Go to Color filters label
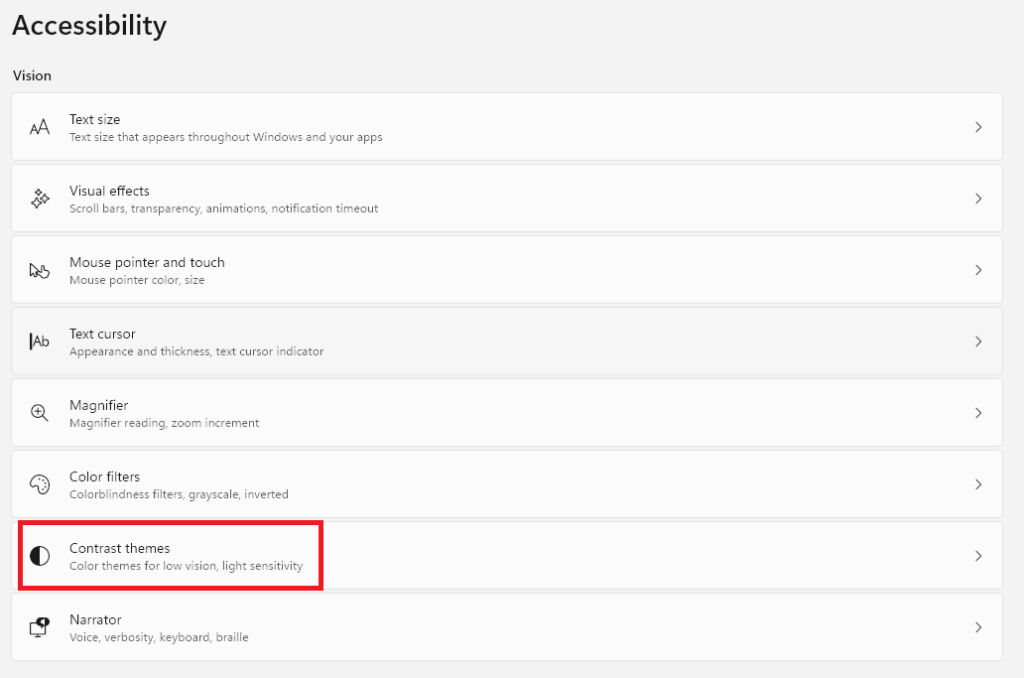 [105, 477]
